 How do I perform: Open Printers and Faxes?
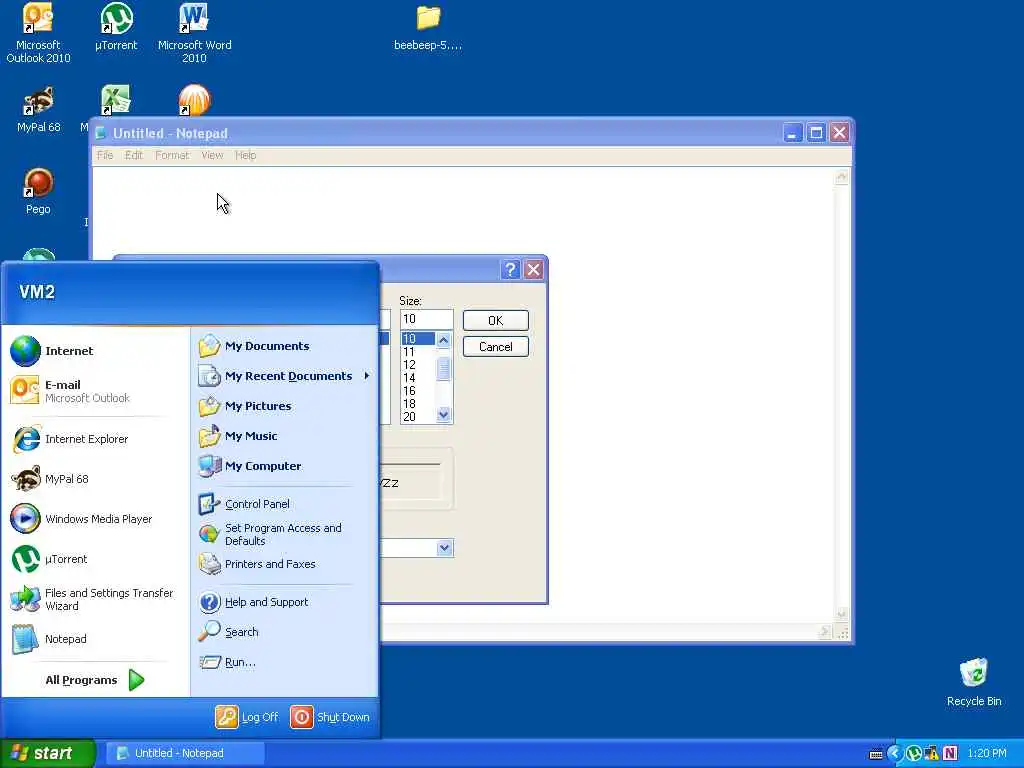284,564
